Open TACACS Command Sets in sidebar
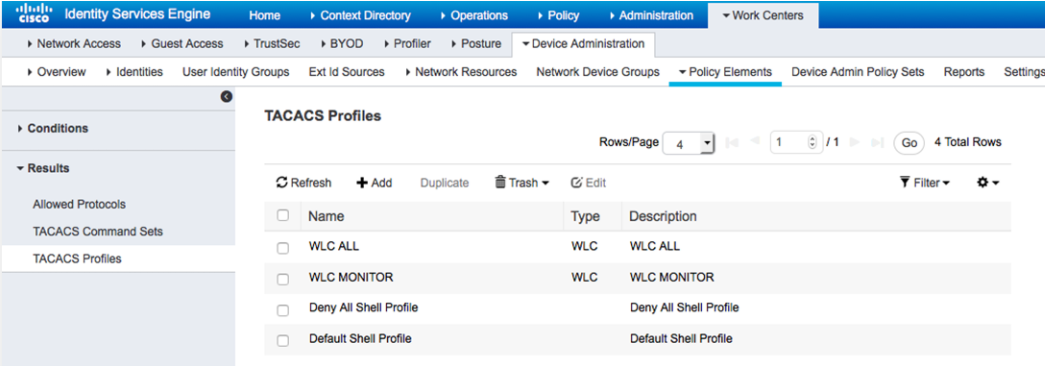Viewport: 1045px width, 366px height. tap(98, 231)
